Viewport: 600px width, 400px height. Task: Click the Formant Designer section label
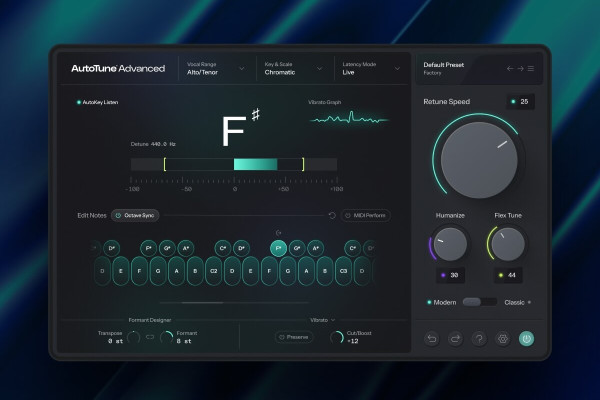point(150,320)
